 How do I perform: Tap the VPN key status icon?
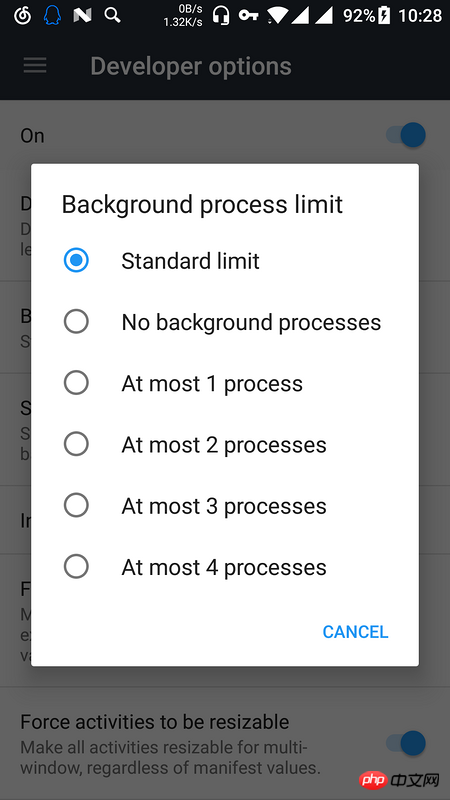(248, 15)
